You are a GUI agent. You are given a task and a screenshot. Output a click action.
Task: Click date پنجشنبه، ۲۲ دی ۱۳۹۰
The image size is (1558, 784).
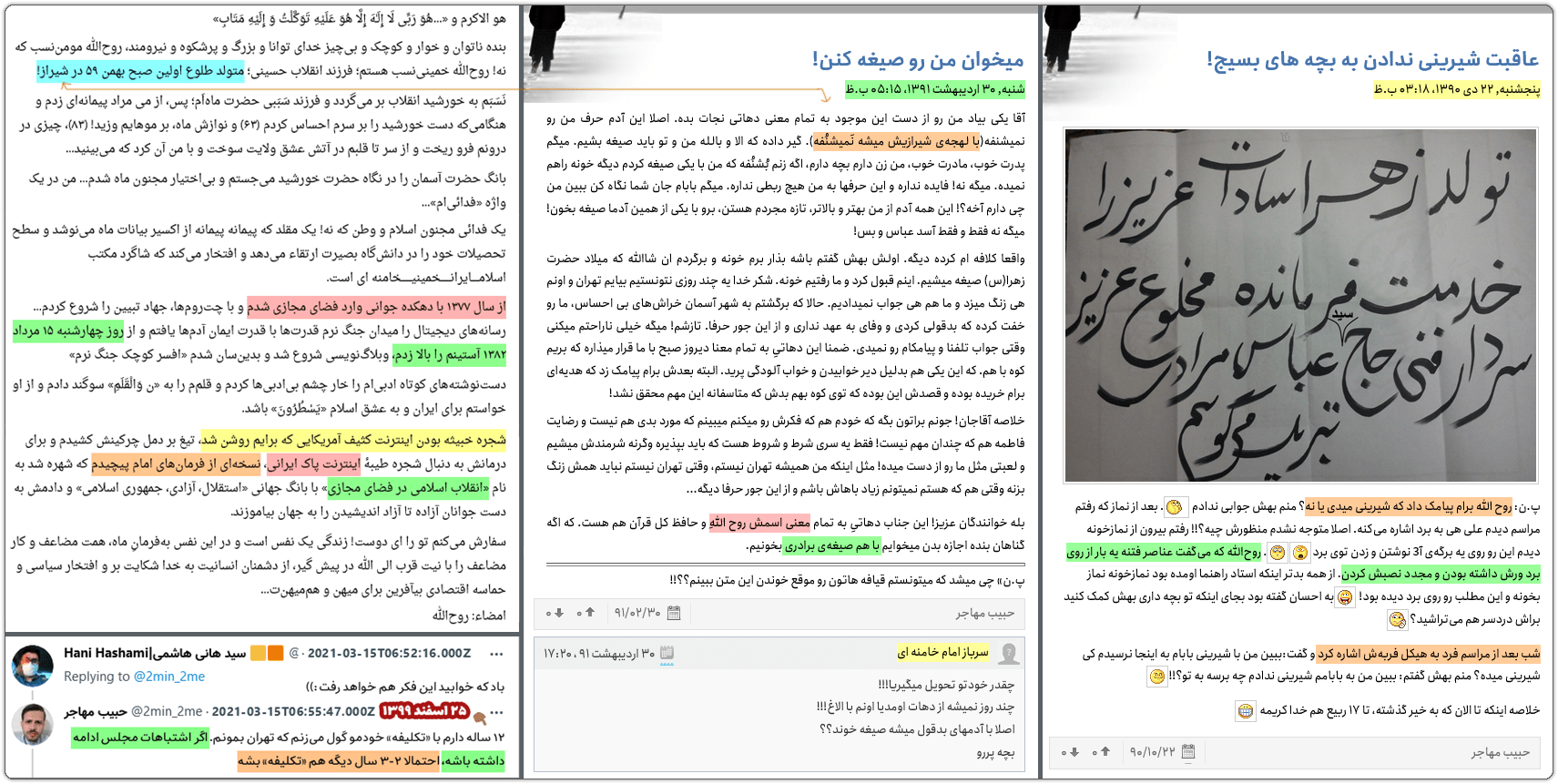coord(1457,89)
